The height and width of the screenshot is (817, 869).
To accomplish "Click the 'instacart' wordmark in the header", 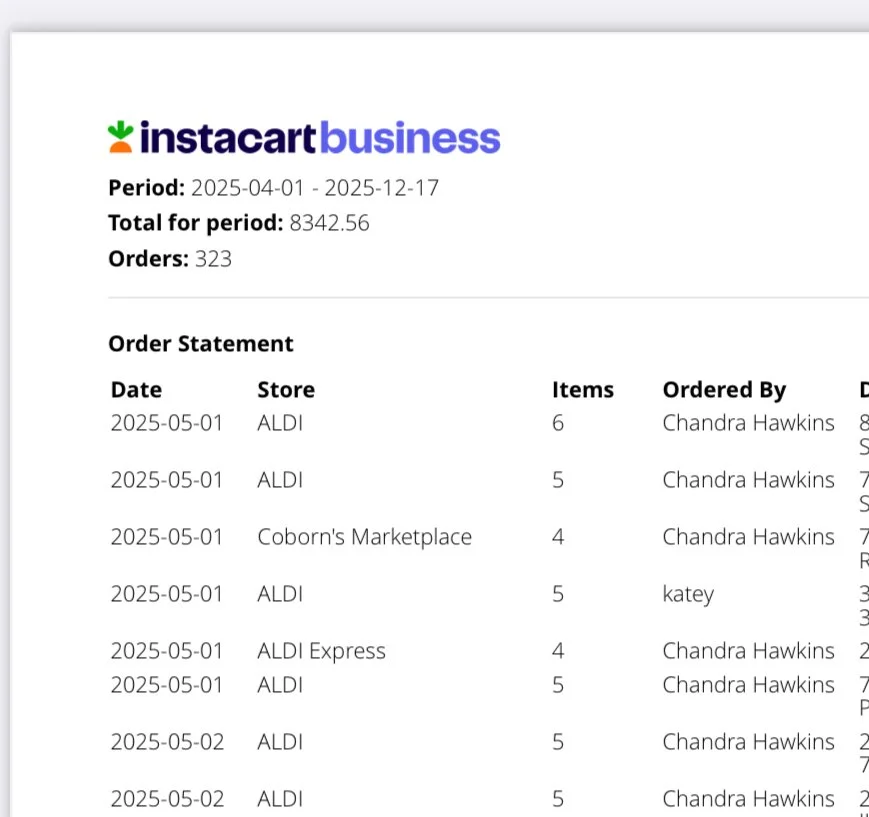I will 228,137.
